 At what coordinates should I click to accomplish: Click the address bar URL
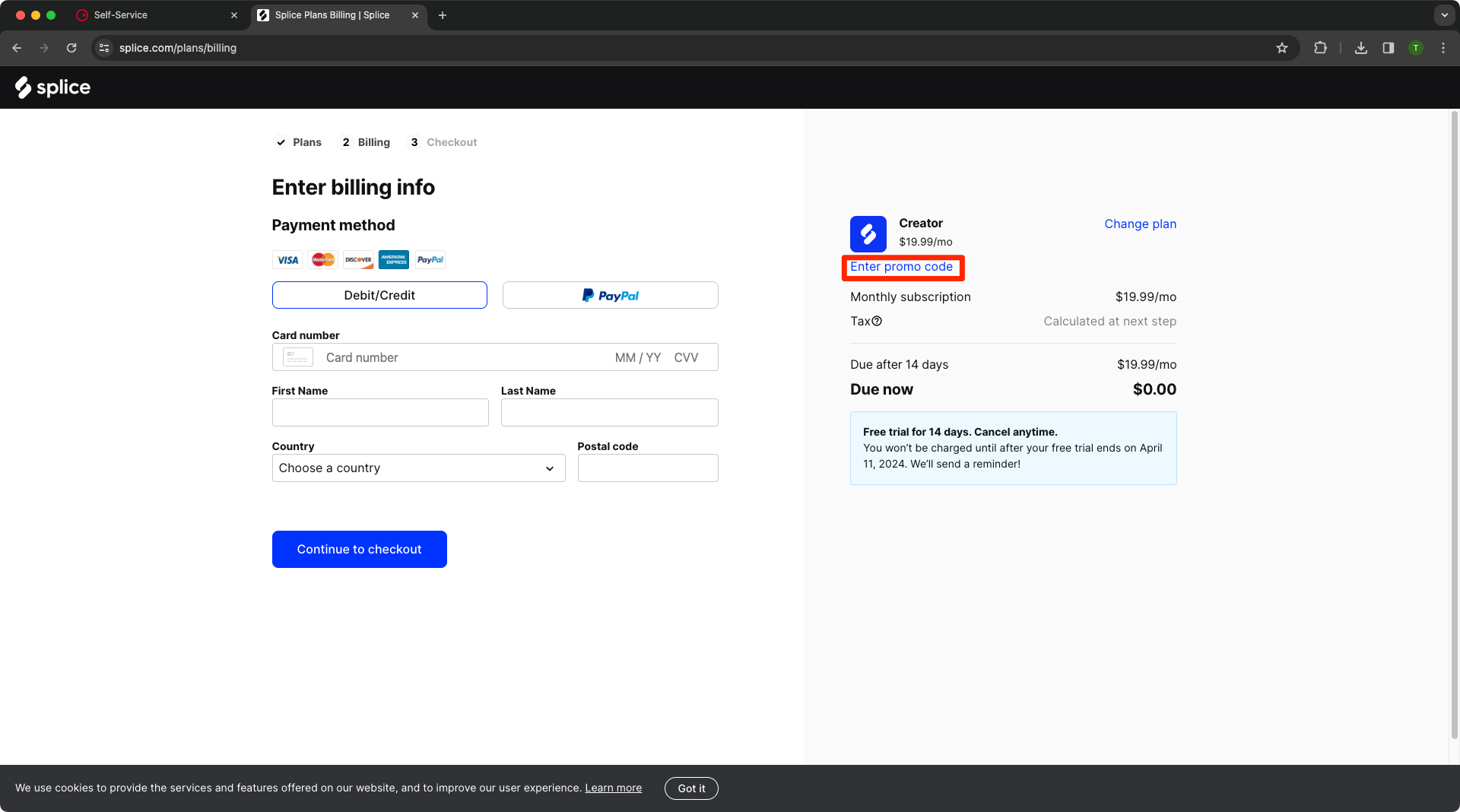178,48
